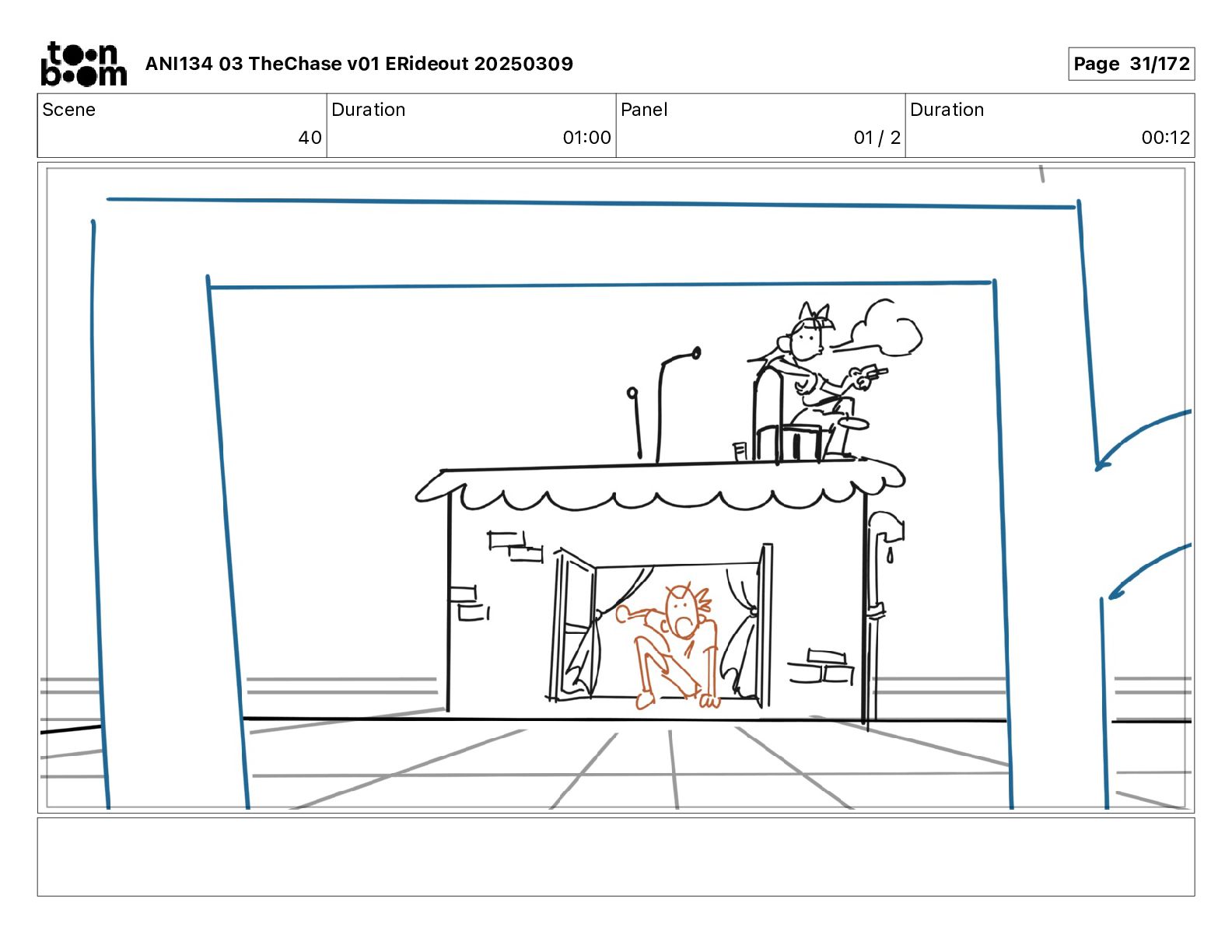The width and height of the screenshot is (1232, 952).
Task: Select the title 'ANI134 03 TheChase v01 ERideout 20250309'
Action: 359,64
